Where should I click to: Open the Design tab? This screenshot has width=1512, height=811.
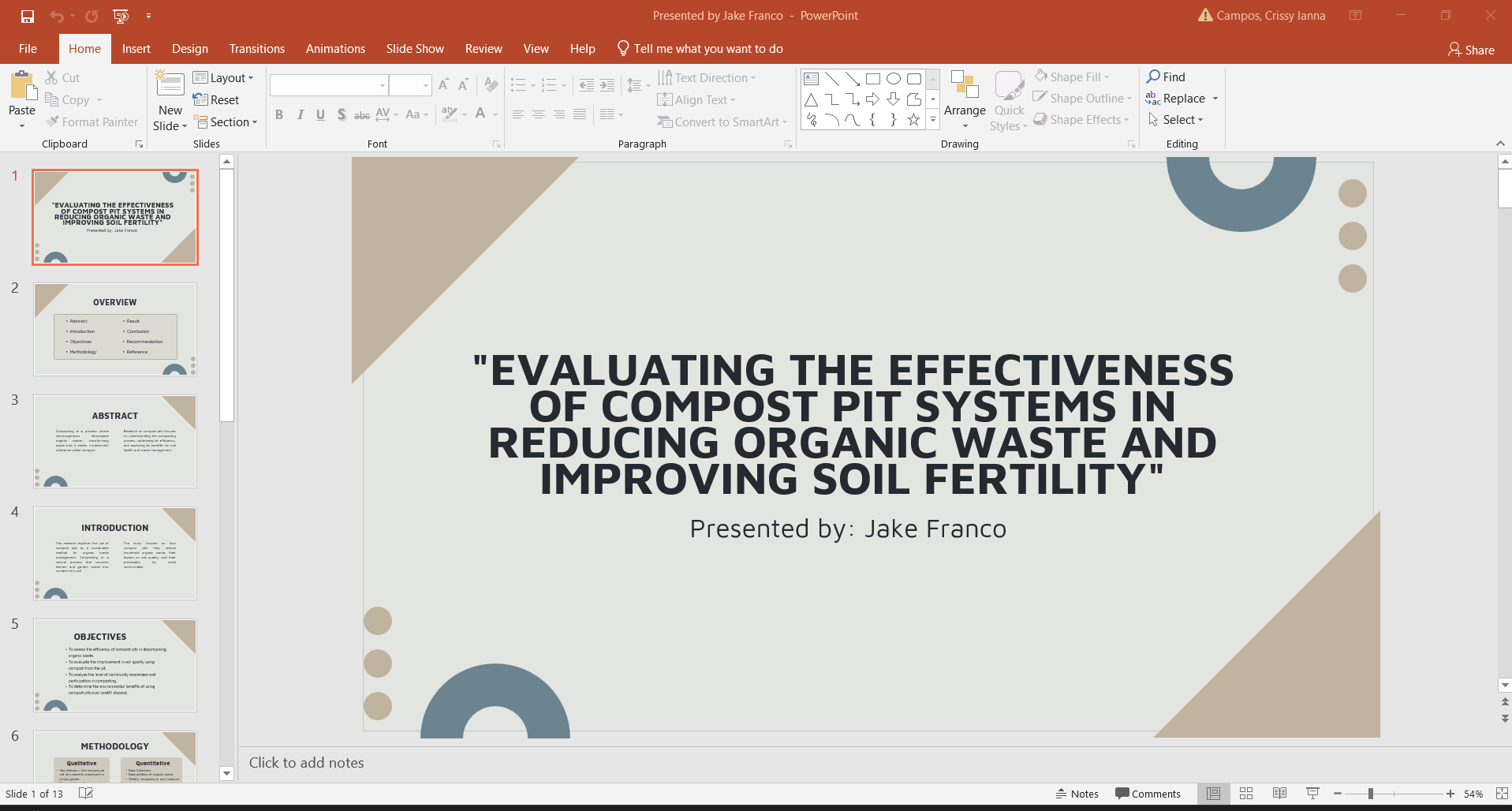pos(190,49)
